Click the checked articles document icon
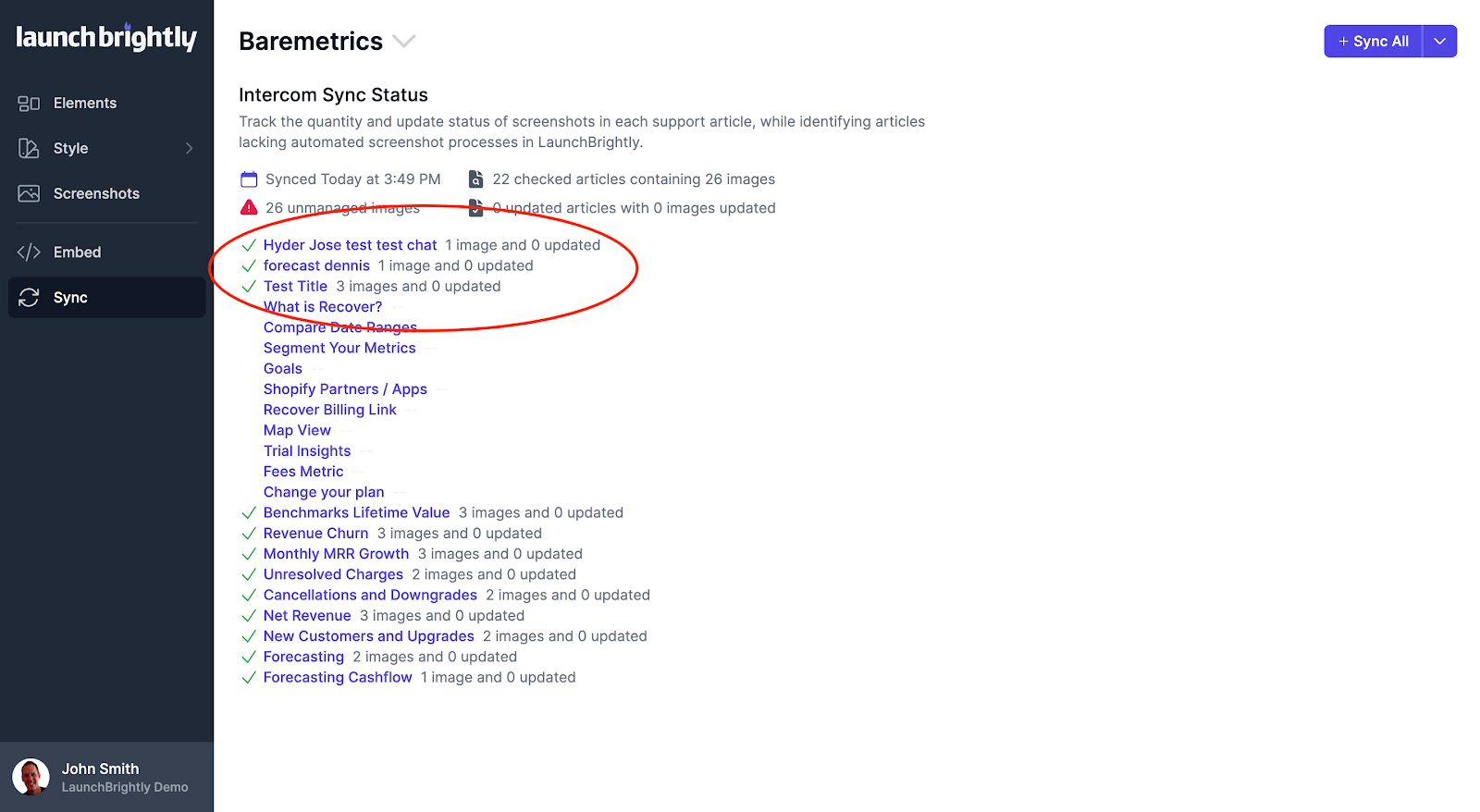The width and height of the screenshot is (1480, 812). click(x=475, y=179)
